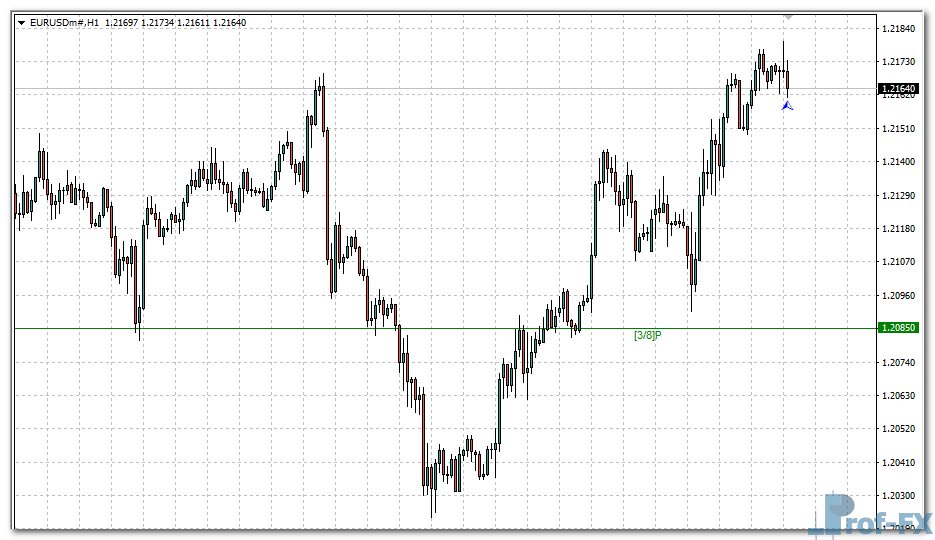935x540 pixels.
Task: Click the gray chart shift triangle at the top
Action: [x=788, y=17]
